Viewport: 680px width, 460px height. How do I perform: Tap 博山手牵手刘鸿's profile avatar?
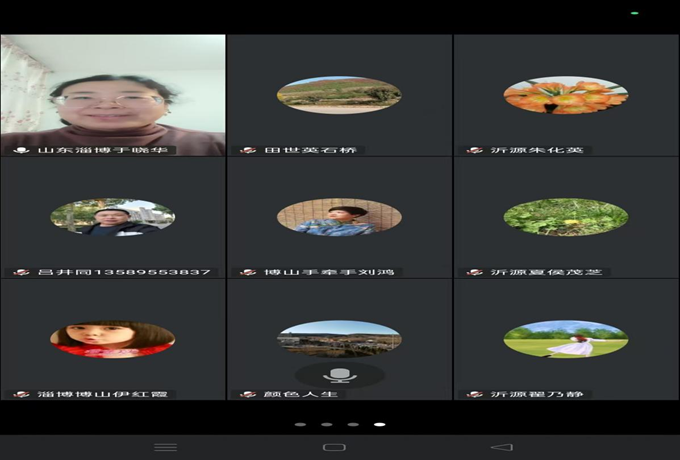pyautogui.click(x=339, y=217)
